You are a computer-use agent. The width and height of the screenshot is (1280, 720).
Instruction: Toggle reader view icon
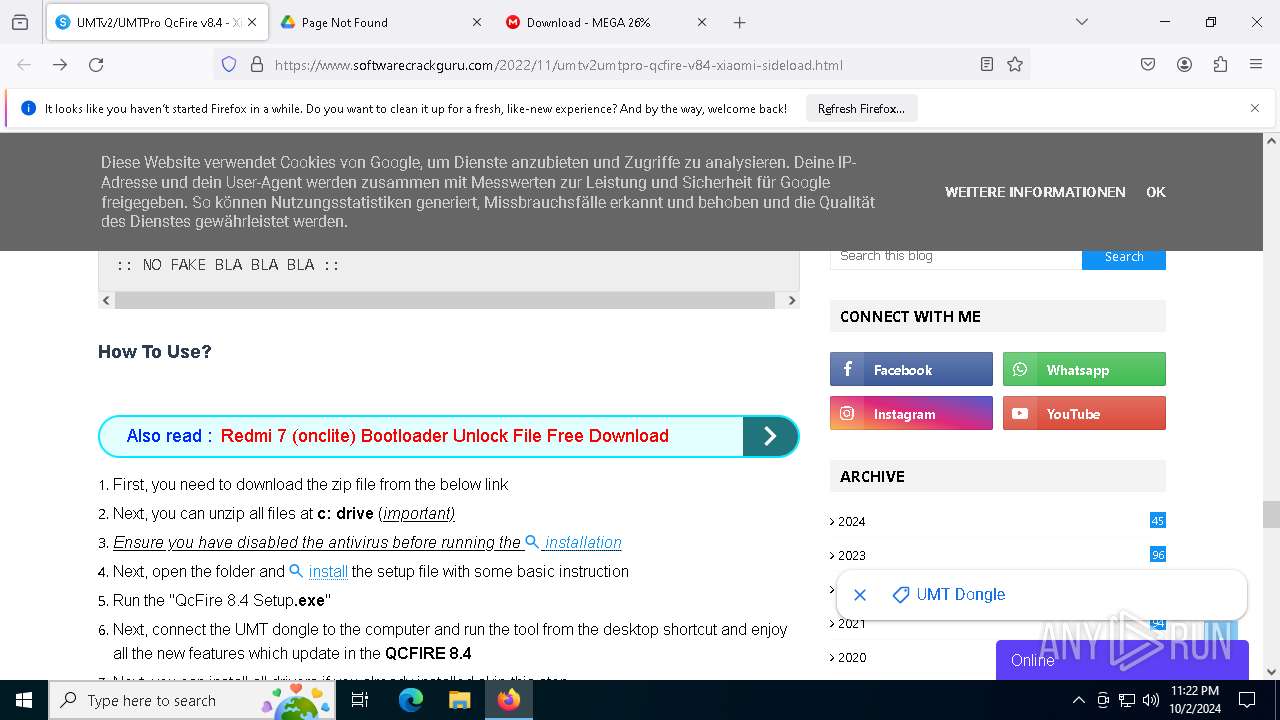click(987, 64)
